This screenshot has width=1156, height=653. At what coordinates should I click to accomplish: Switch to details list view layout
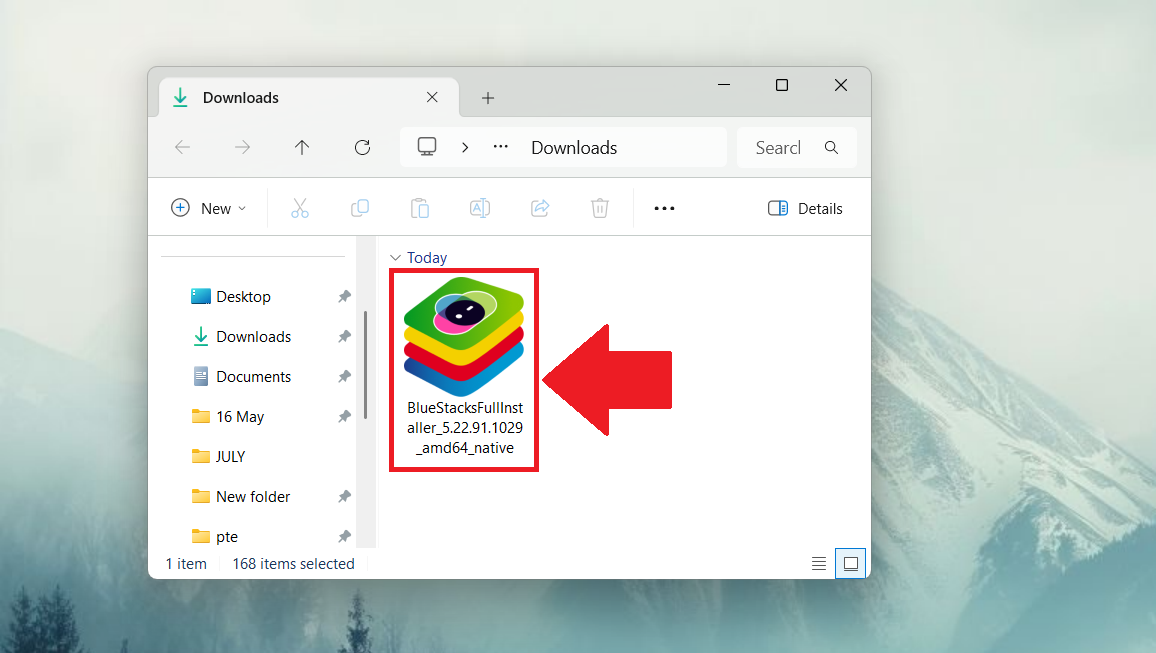tap(819, 564)
